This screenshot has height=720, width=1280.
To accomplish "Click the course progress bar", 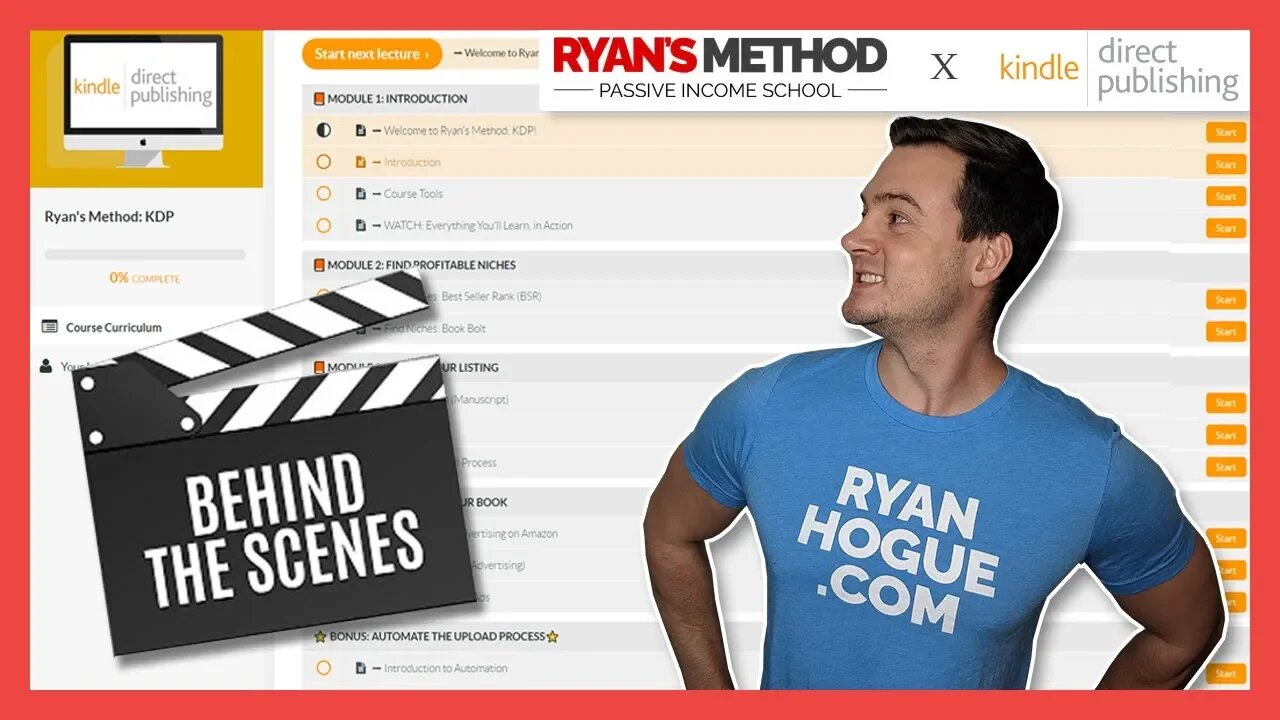I will [x=145, y=254].
